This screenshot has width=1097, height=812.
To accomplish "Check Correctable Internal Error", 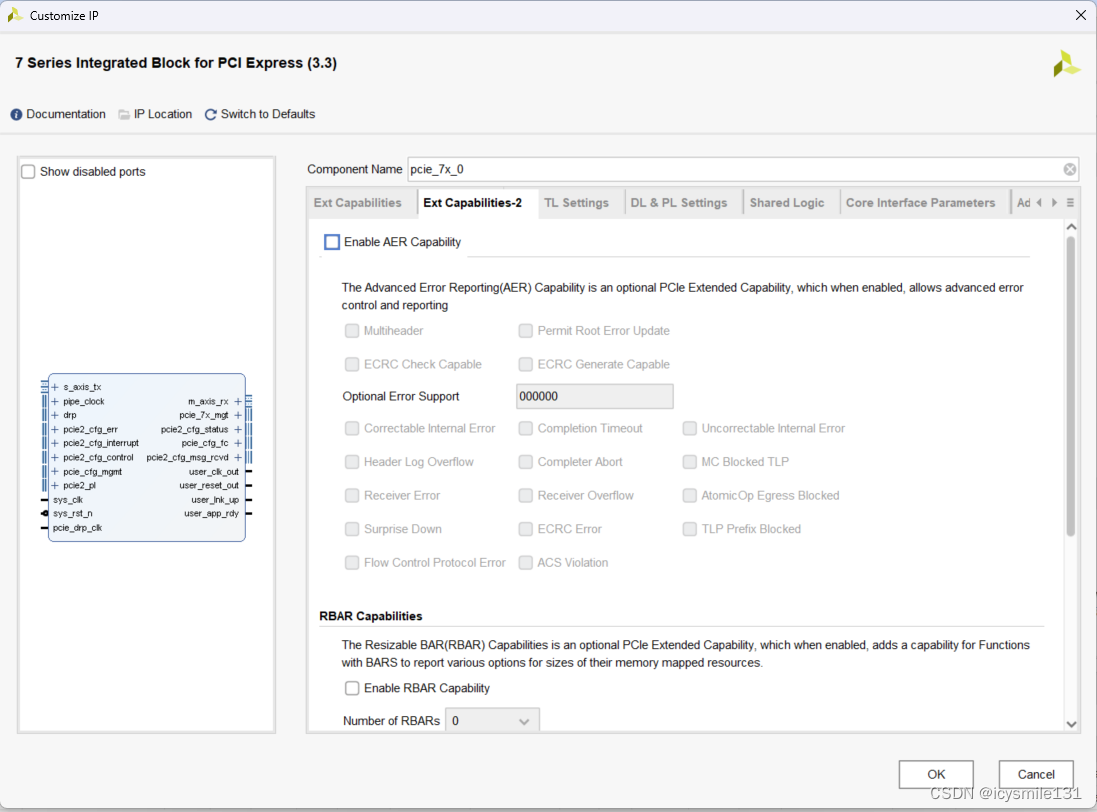I will (352, 428).
